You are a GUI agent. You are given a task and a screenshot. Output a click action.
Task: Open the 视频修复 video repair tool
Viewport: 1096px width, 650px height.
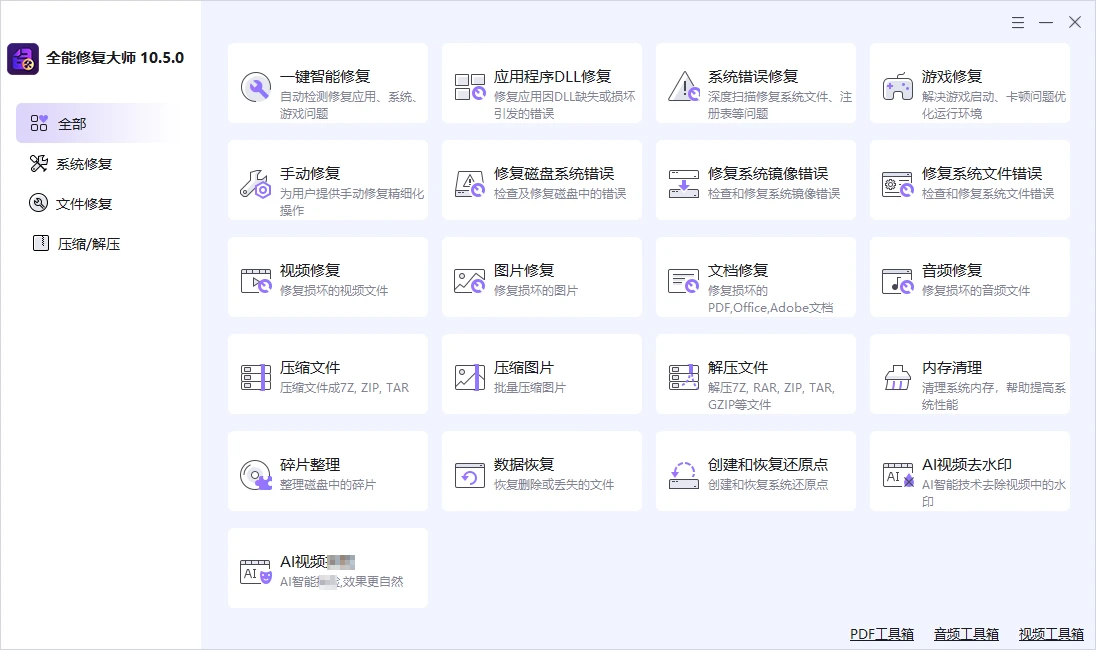(x=328, y=277)
